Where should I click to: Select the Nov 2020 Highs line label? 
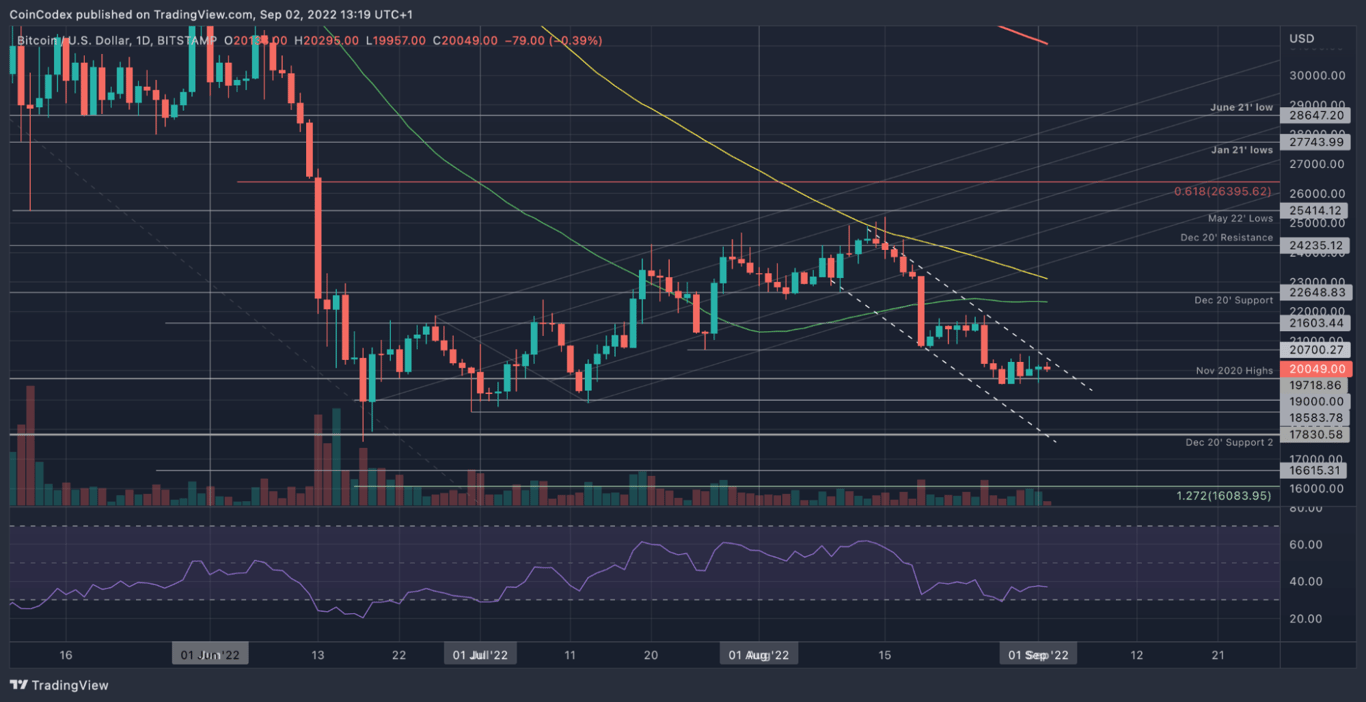point(1233,370)
